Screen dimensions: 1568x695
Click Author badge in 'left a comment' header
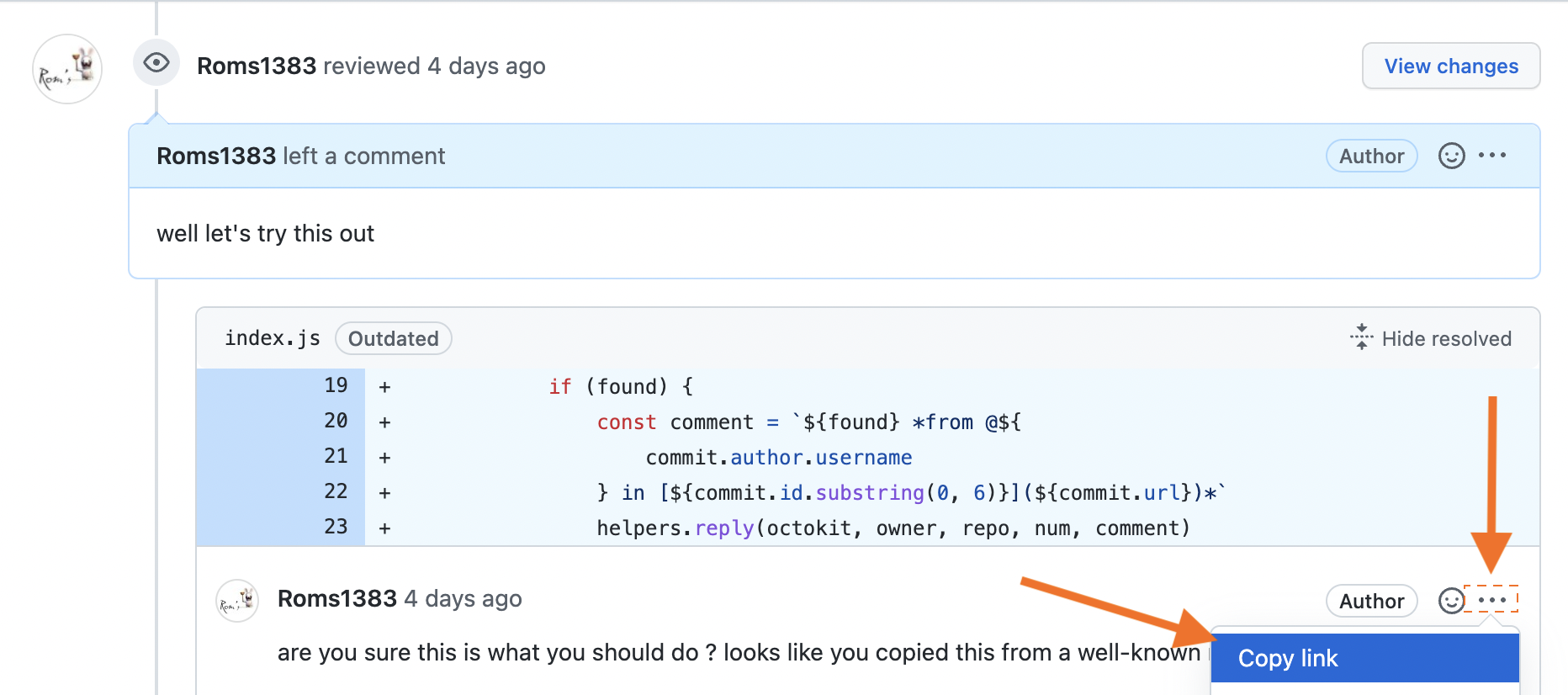[x=1371, y=156]
